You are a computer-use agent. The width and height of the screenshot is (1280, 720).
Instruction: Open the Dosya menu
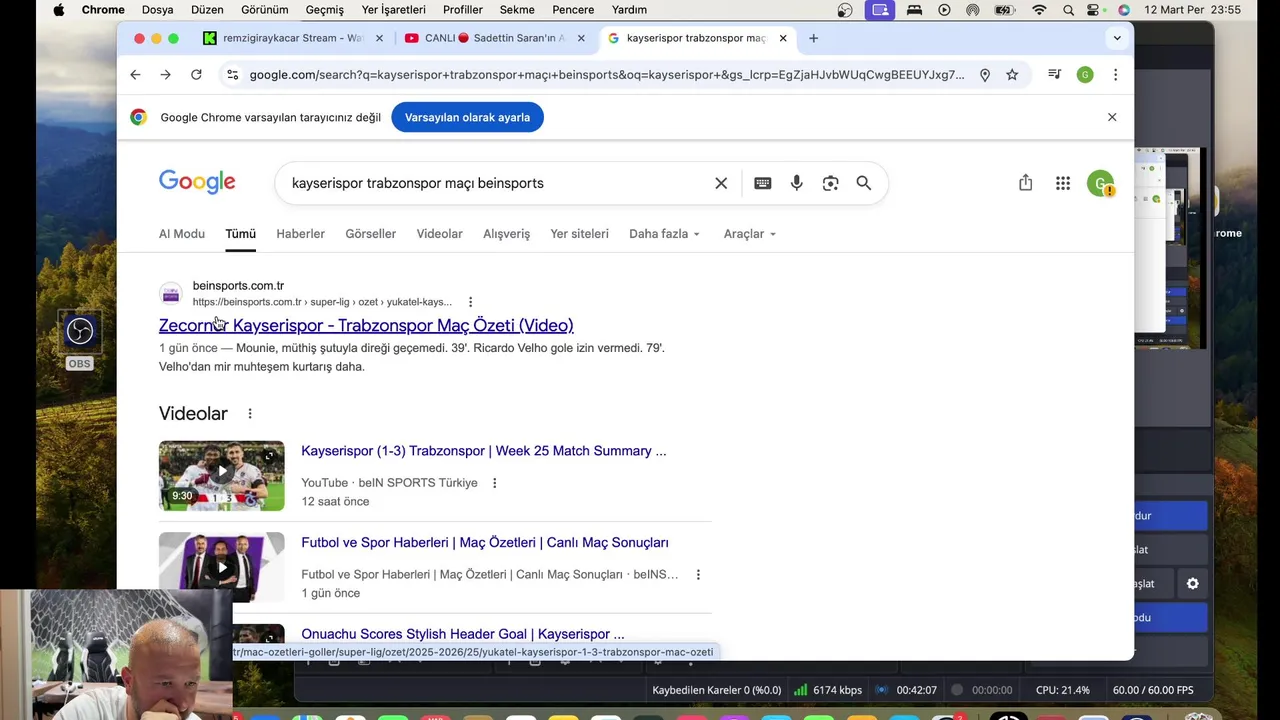tap(158, 10)
